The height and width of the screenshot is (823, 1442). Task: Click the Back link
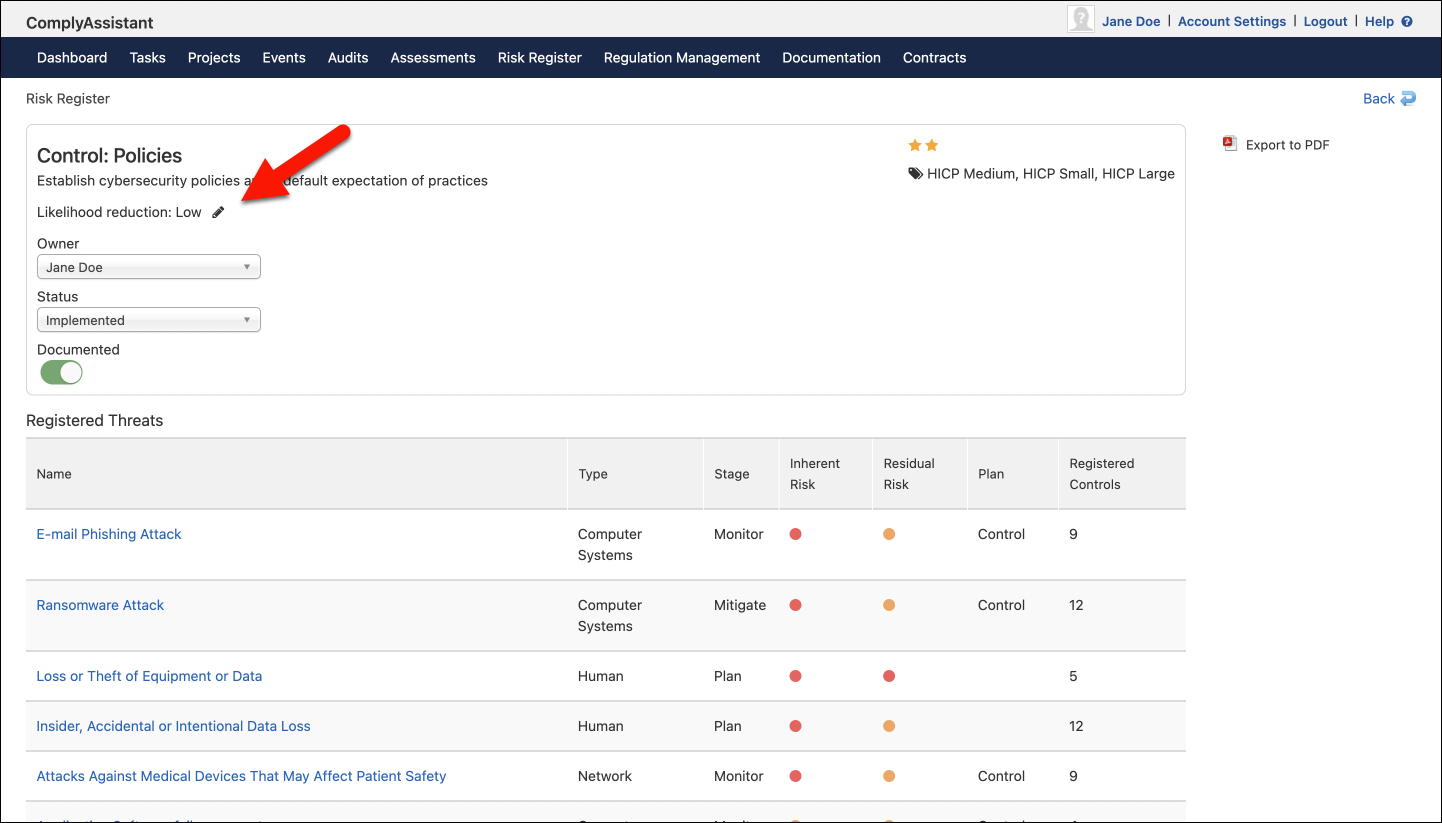point(1379,98)
